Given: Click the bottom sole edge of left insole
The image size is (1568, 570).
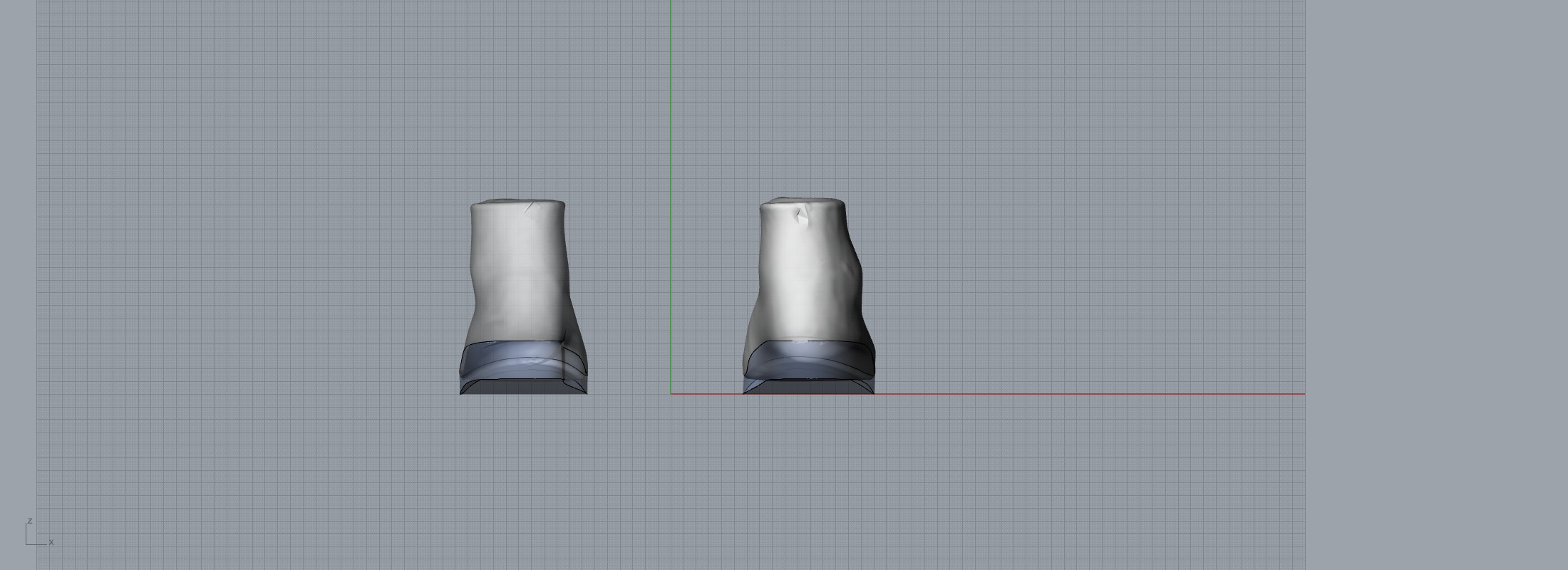Looking at the screenshot, I should (x=522, y=393).
